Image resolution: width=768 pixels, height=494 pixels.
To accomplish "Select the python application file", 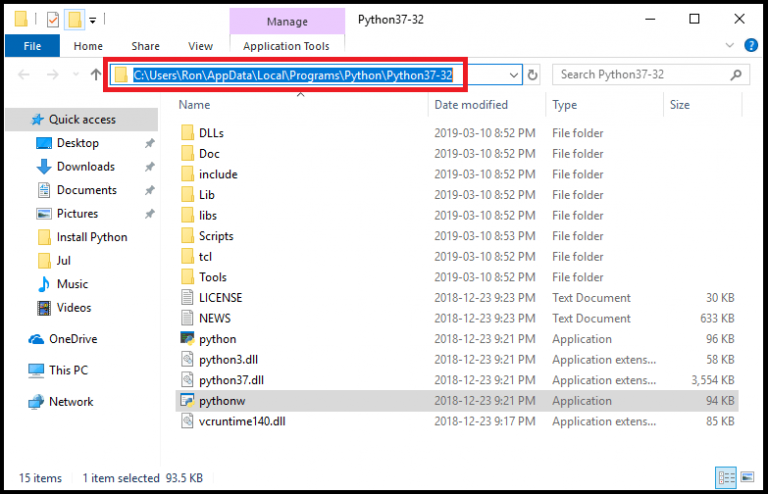I will click(217, 339).
